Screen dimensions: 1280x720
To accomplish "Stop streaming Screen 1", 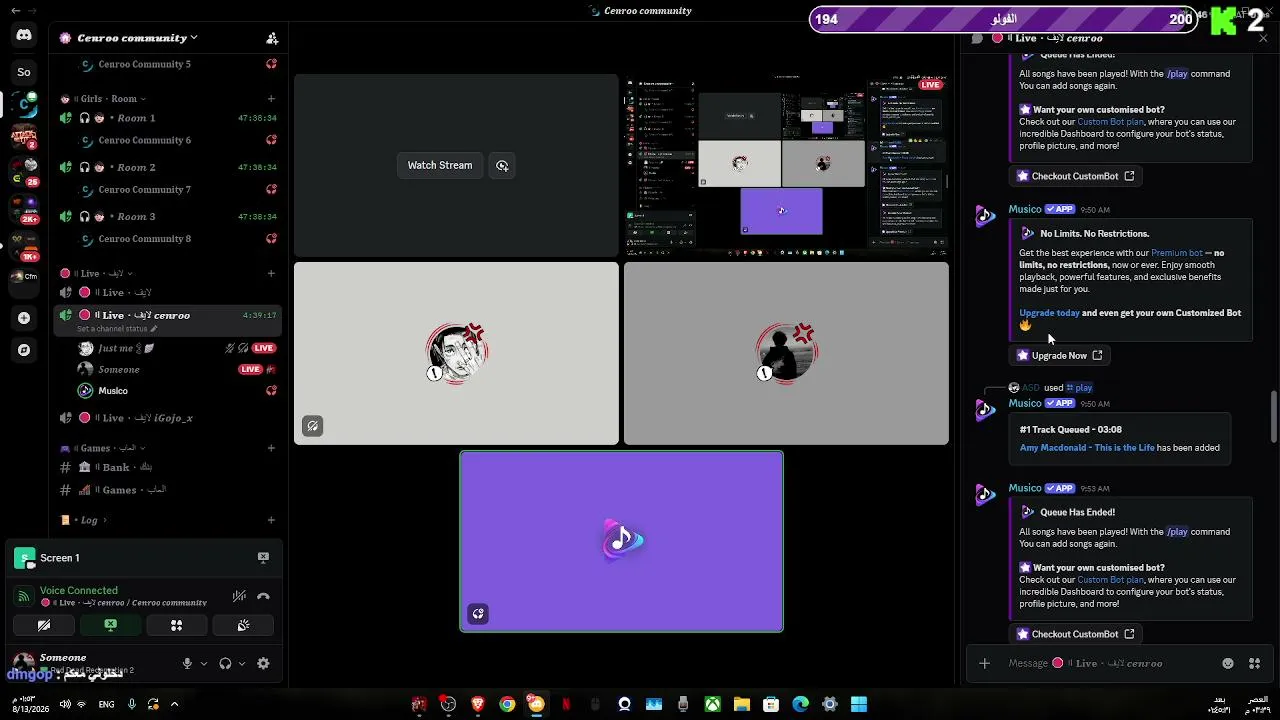I will click(x=263, y=558).
